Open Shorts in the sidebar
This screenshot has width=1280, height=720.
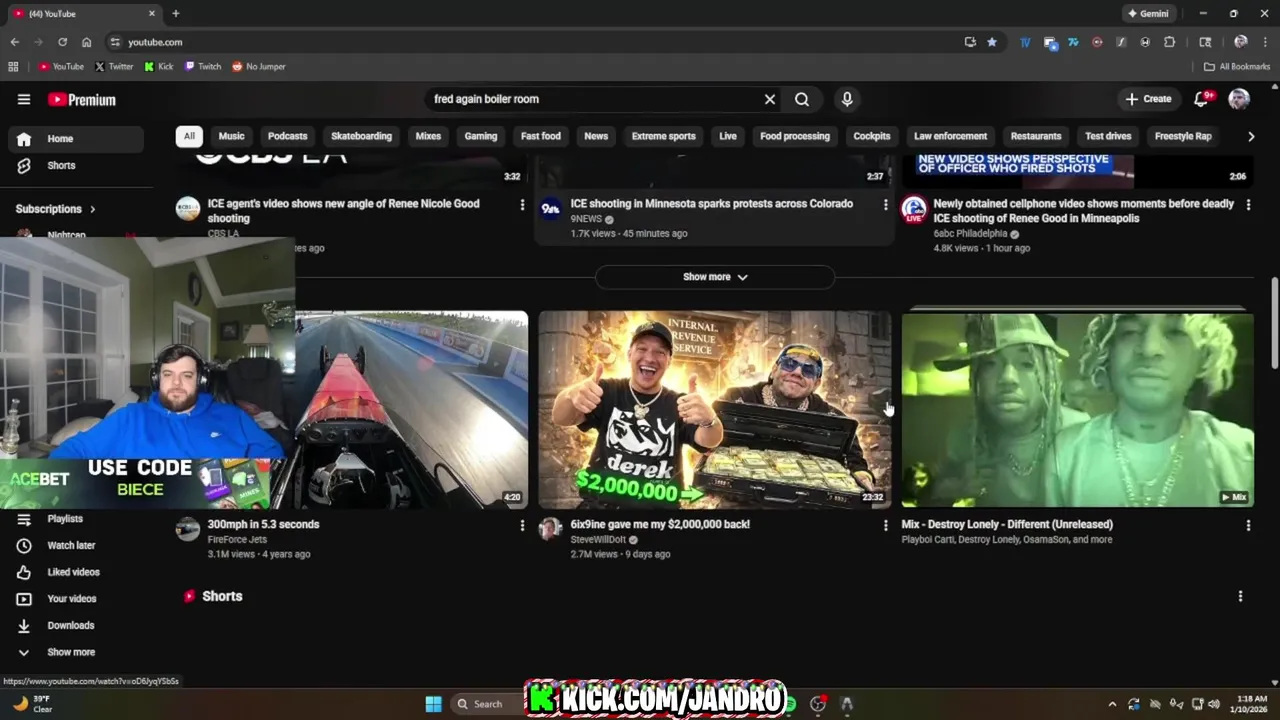pos(76,165)
